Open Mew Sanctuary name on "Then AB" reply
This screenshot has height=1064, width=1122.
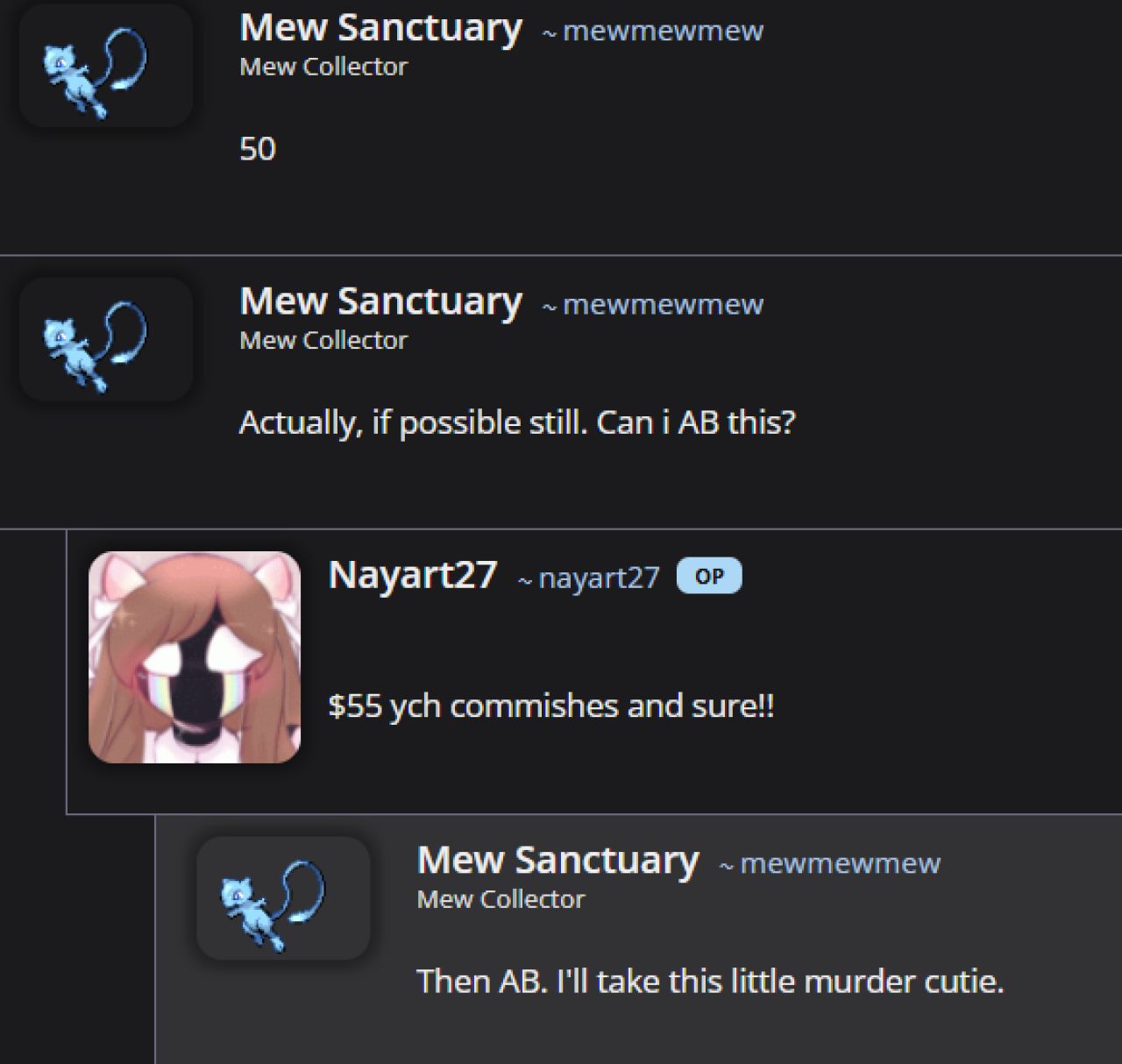tap(557, 861)
